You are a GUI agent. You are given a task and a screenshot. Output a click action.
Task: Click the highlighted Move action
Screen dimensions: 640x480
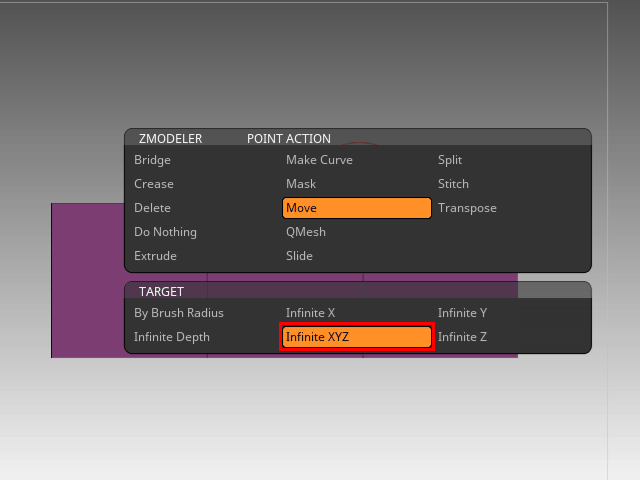[357, 208]
